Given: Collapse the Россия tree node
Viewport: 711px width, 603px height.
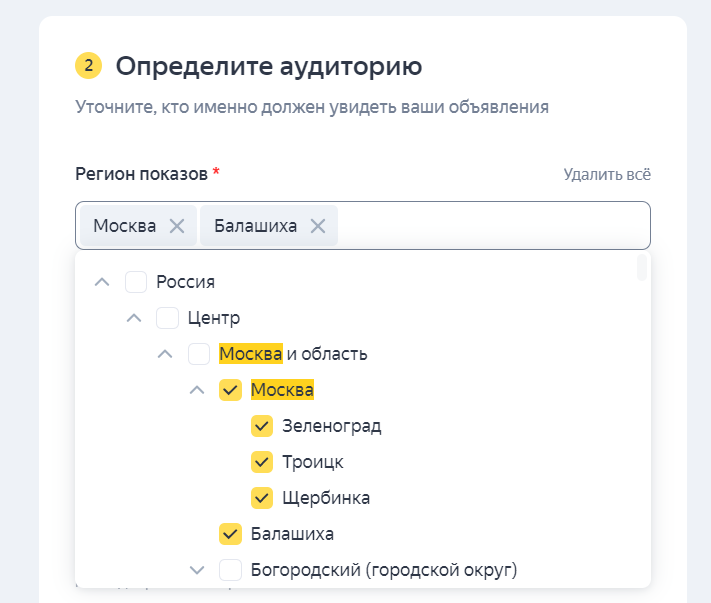Looking at the screenshot, I should pyautogui.click(x=101, y=282).
